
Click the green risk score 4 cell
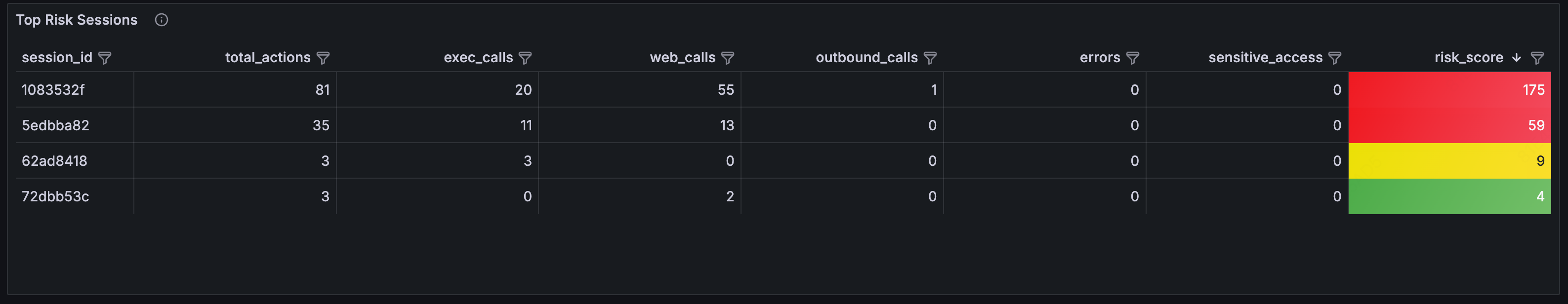[x=1448, y=196]
